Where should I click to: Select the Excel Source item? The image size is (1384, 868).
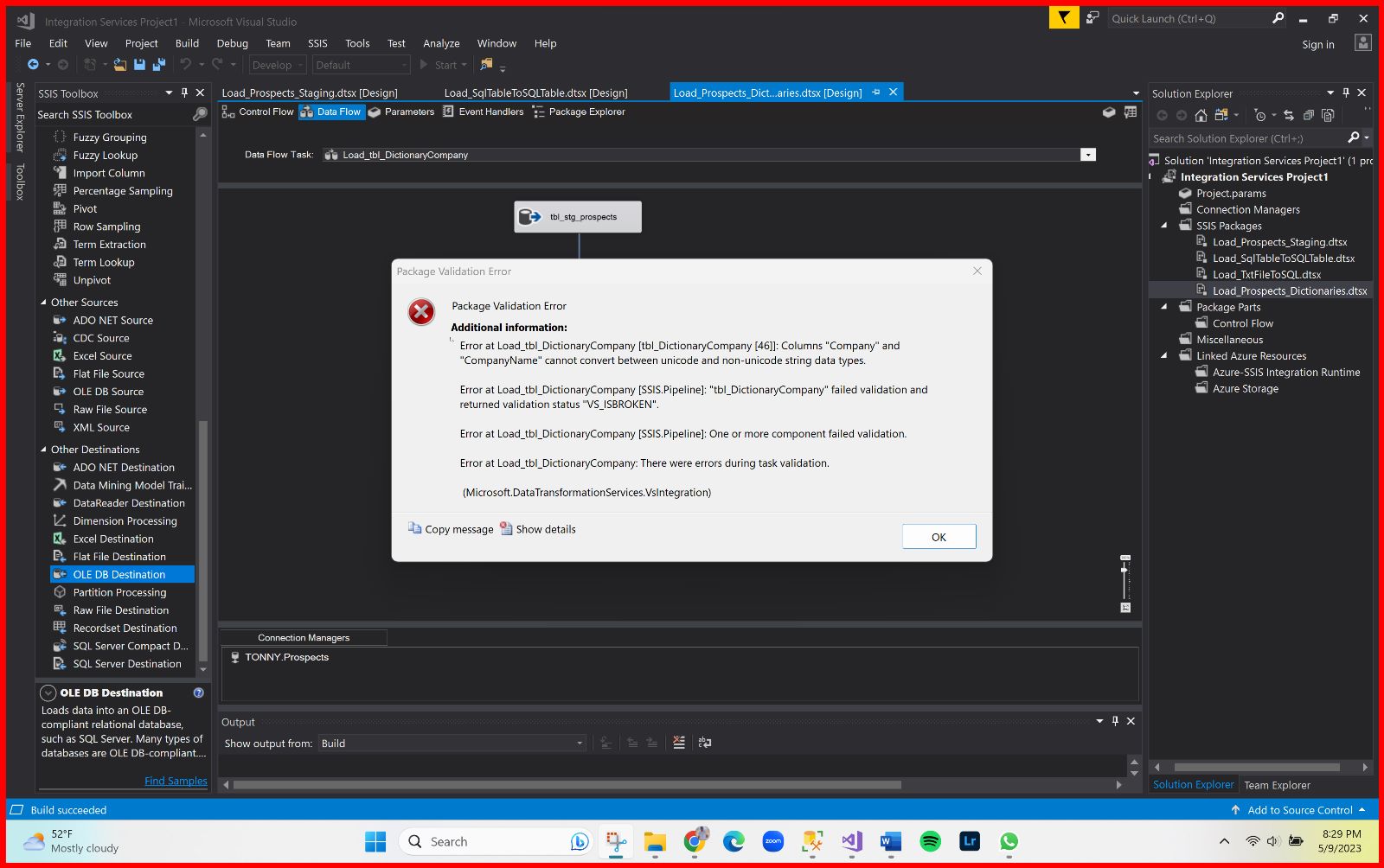click(102, 356)
